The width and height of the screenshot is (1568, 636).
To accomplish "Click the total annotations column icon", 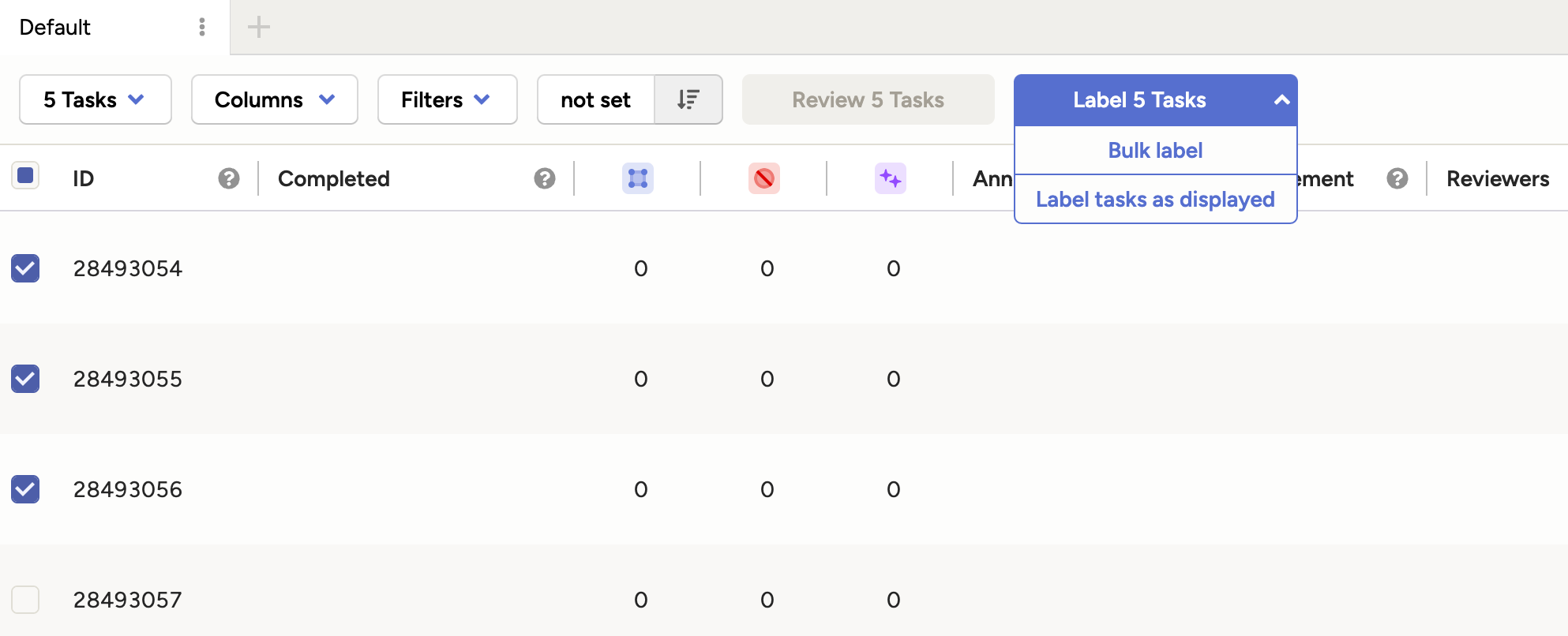I will pyautogui.click(x=637, y=178).
